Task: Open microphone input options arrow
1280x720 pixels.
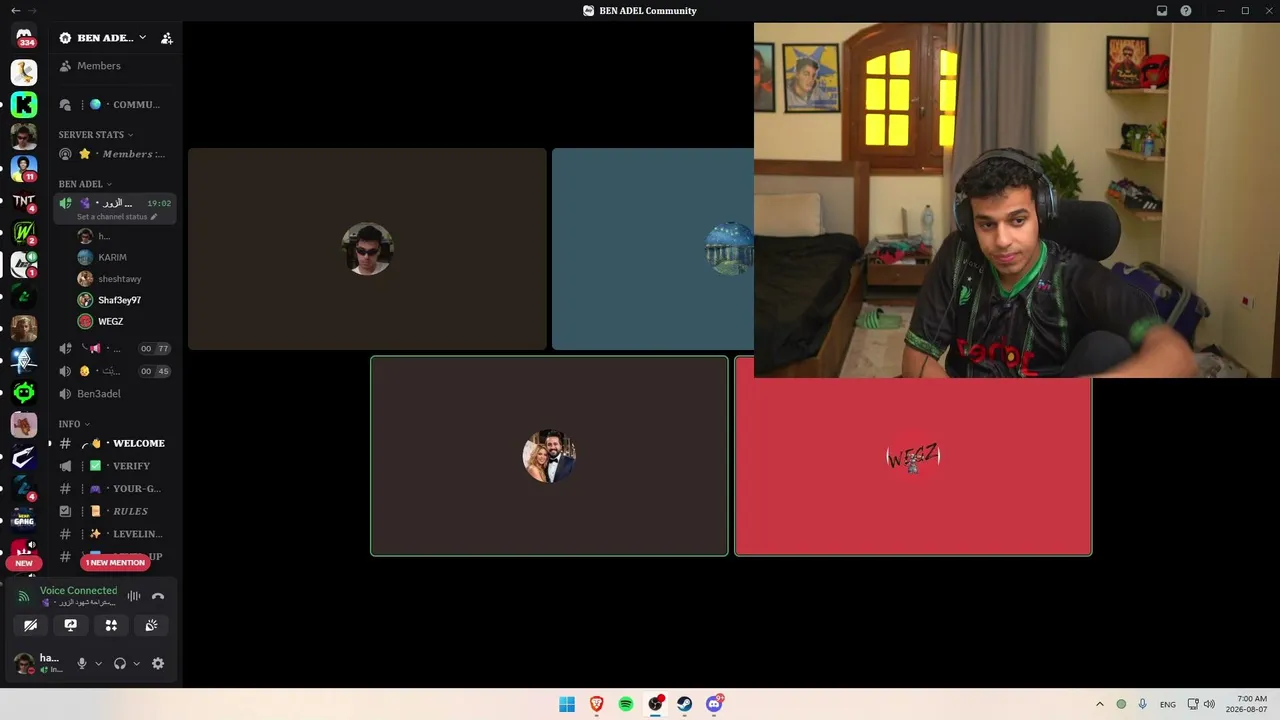Action: [98, 664]
